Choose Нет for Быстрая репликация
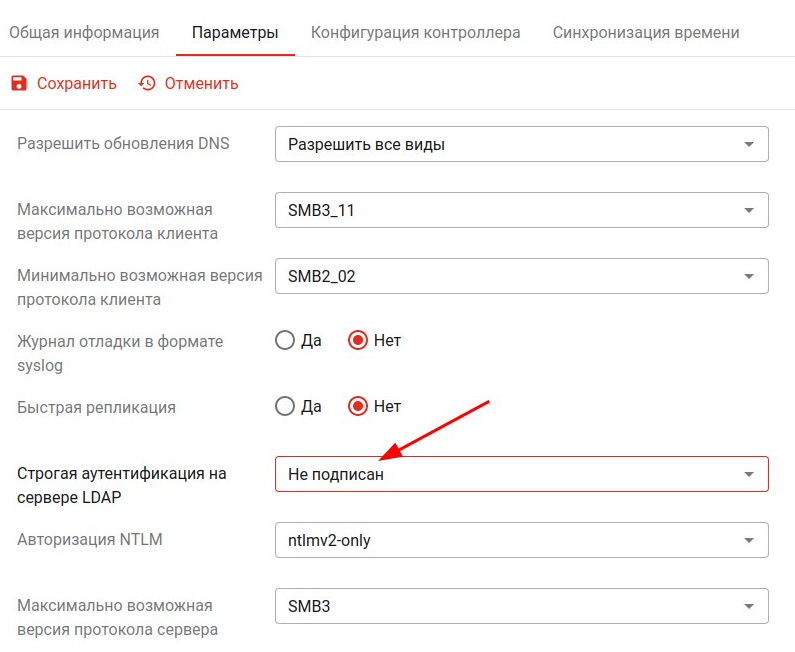The image size is (795, 652). 359,407
